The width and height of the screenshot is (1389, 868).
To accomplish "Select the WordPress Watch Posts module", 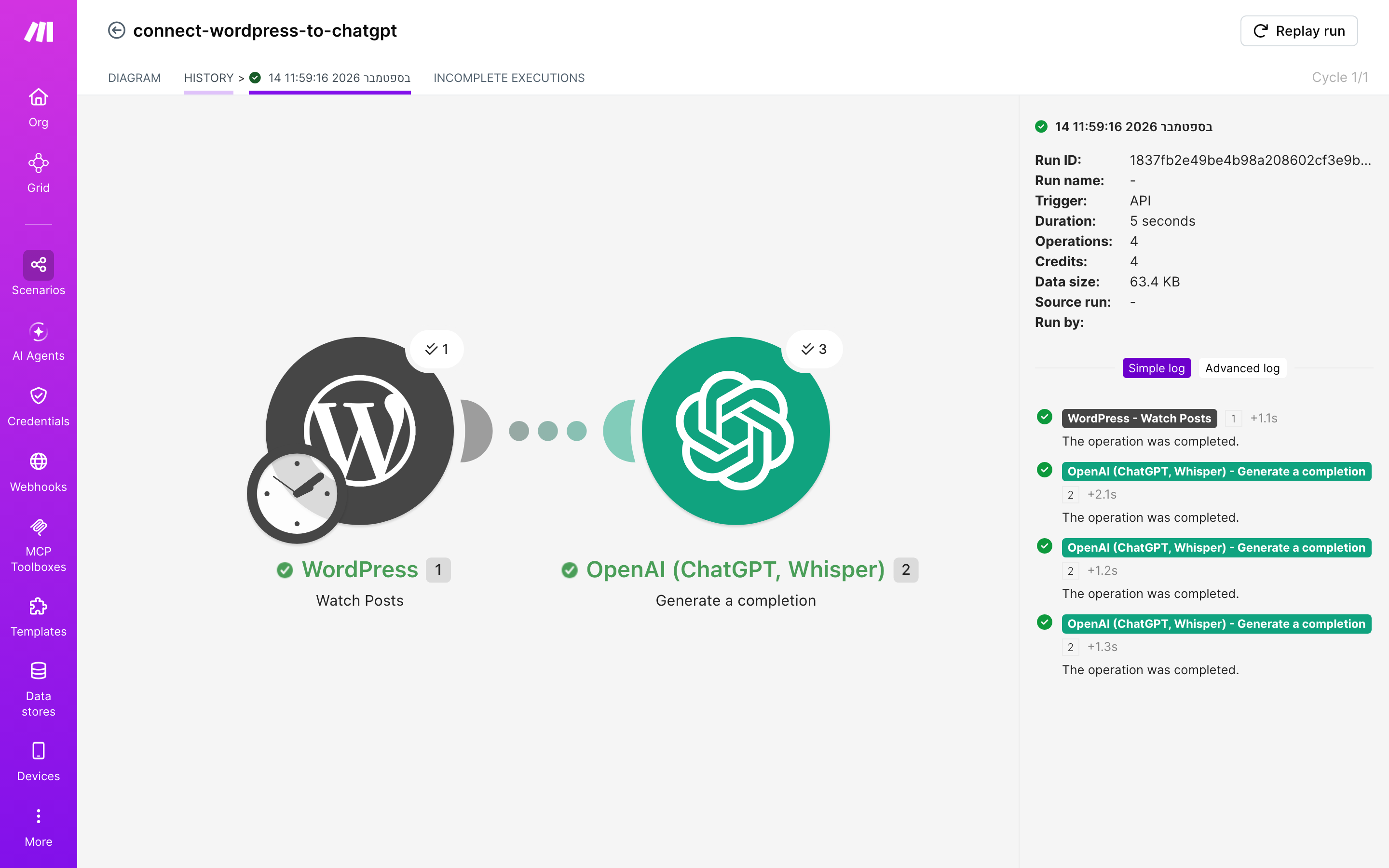I will point(360,431).
